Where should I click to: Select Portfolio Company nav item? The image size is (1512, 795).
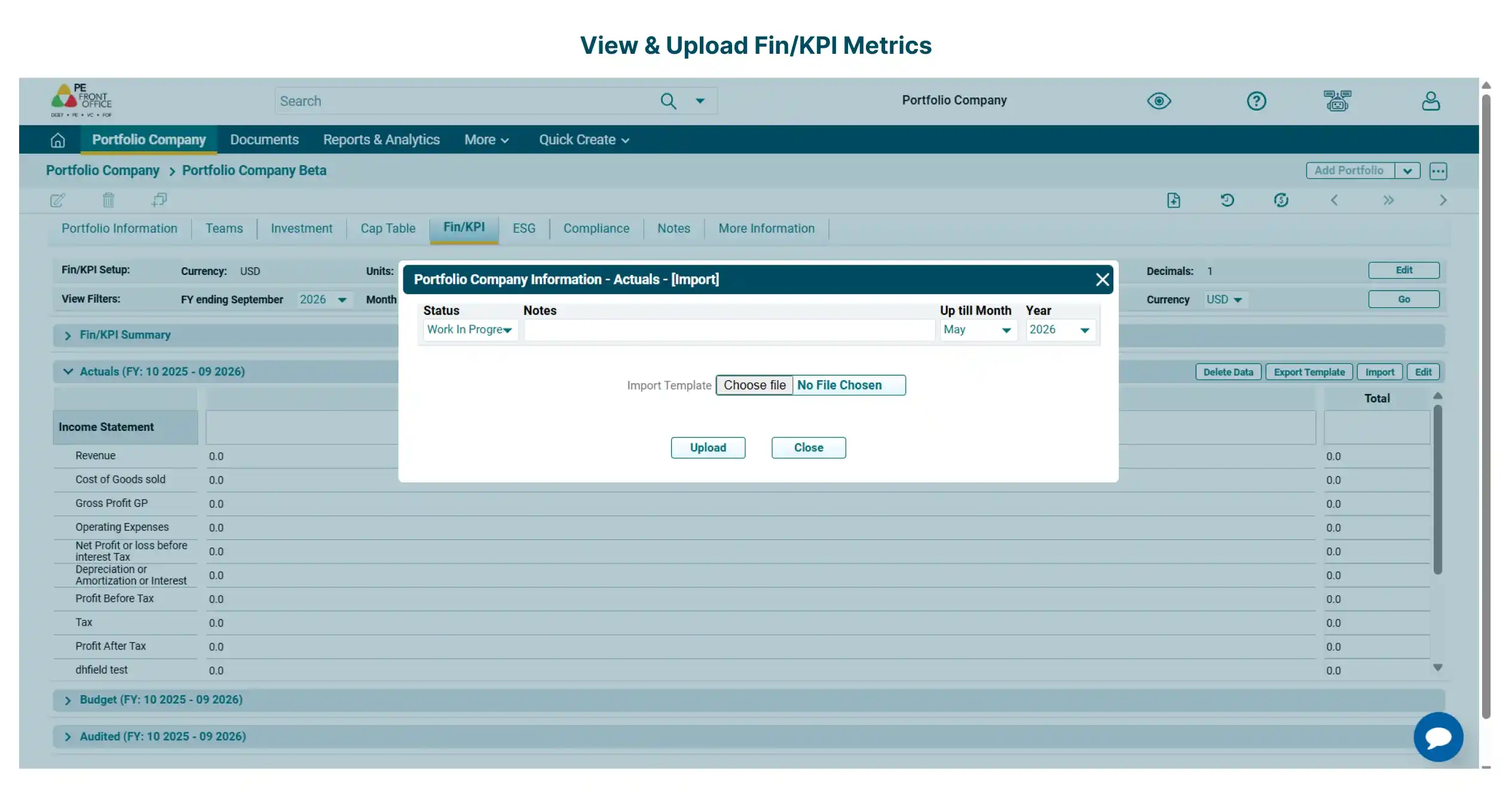click(x=149, y=140)
